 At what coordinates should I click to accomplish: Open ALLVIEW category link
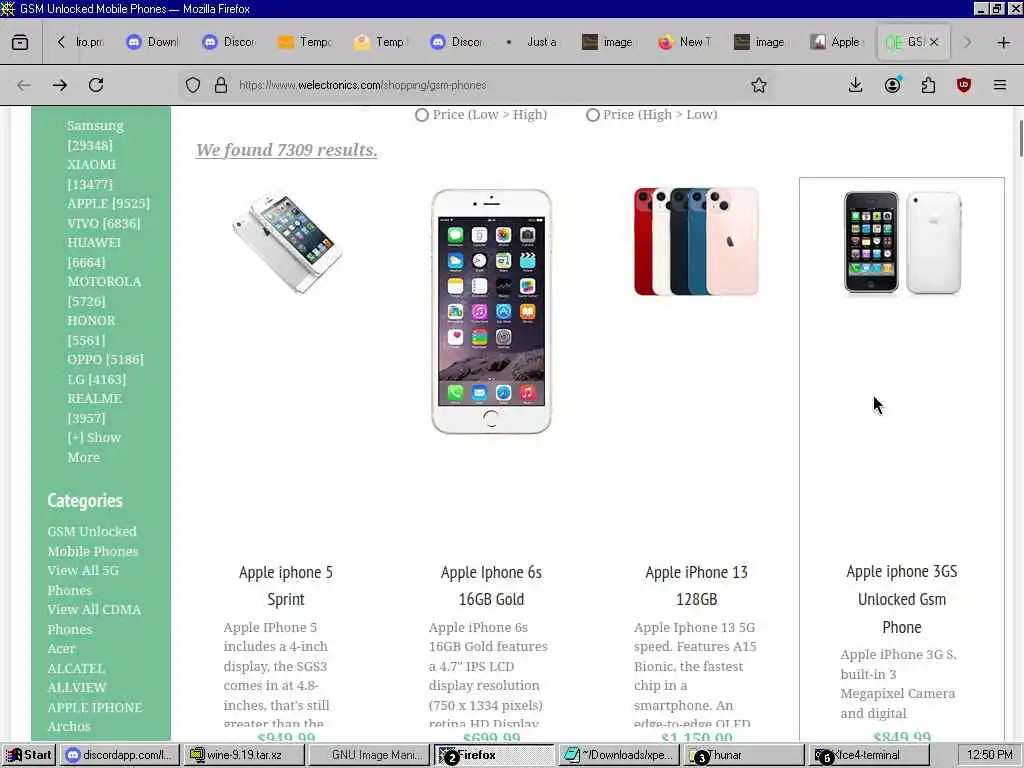tap(76, 688)
